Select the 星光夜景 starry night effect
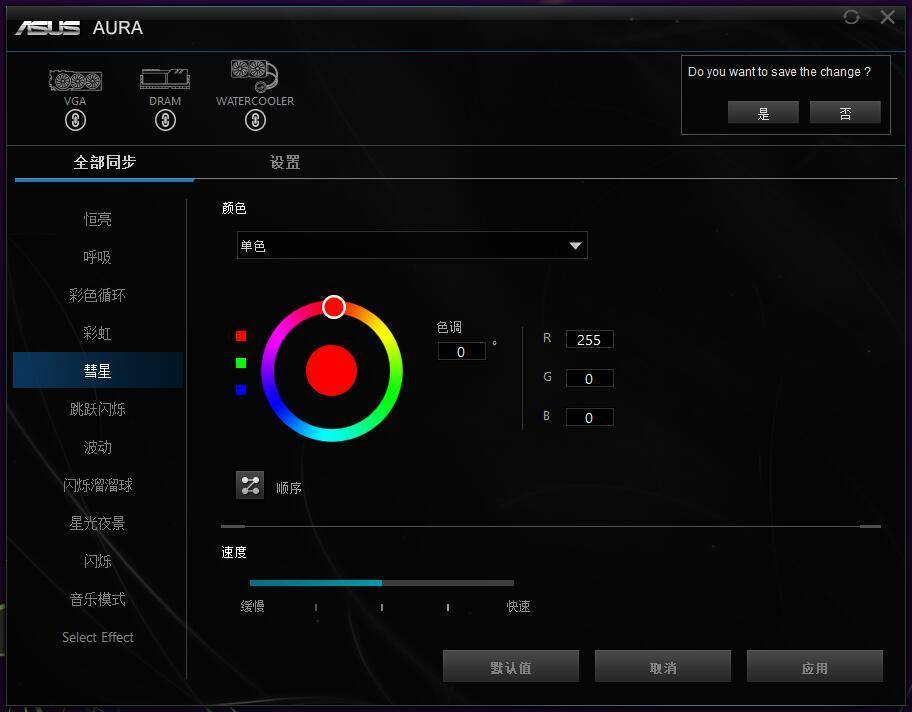912x712 pixels. point(98,523)
